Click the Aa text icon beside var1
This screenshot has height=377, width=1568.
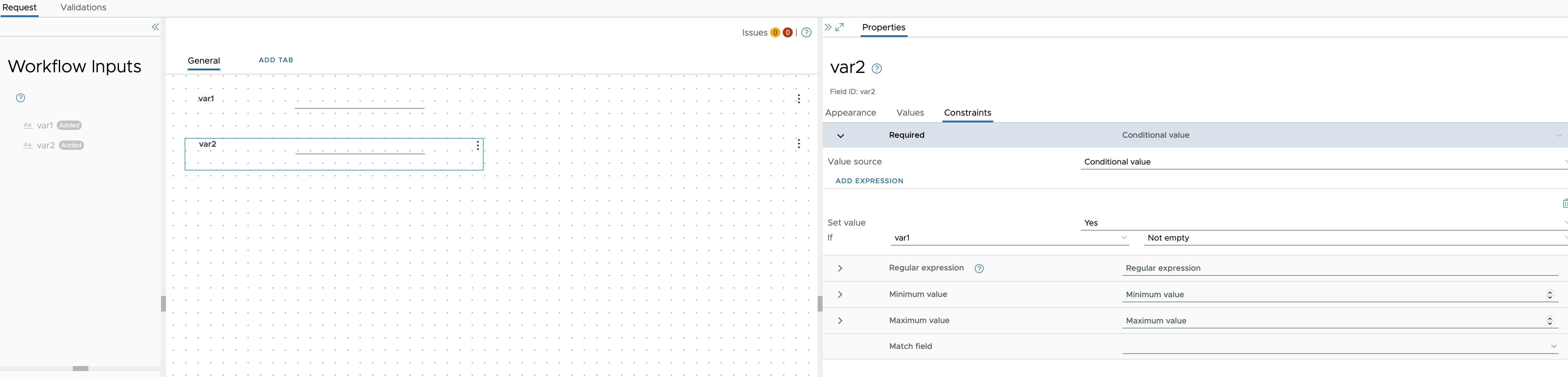[x=27, y=125]
